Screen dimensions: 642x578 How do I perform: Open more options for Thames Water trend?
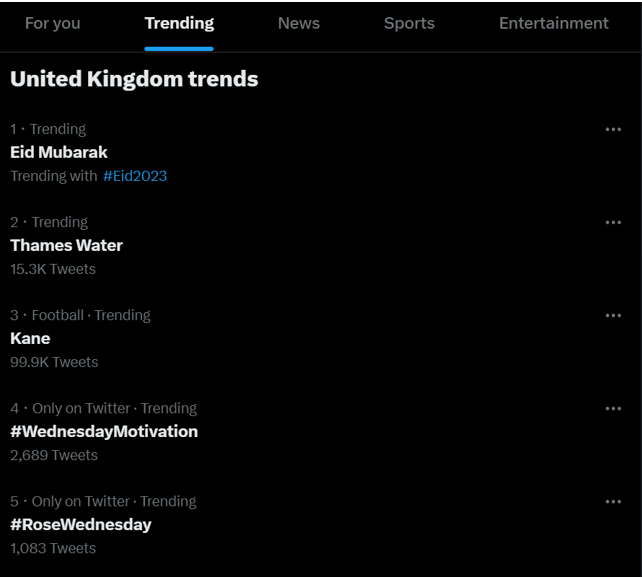[613, 222]
